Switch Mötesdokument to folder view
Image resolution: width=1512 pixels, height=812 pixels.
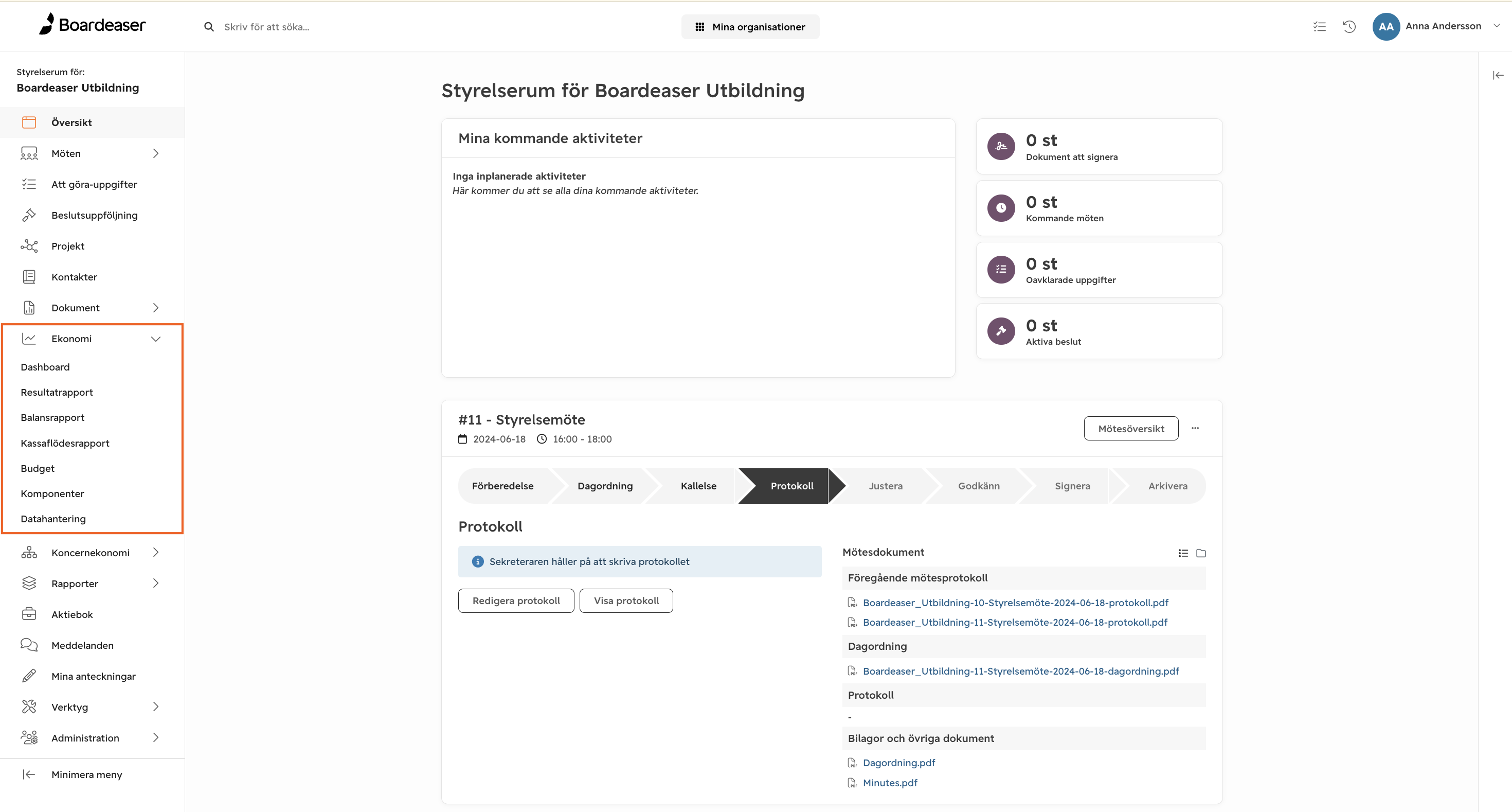(x=1201, y=553)
